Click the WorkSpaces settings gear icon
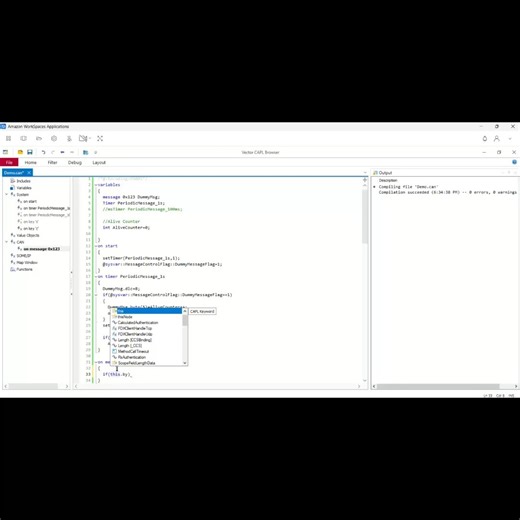520x520 pixels. tap(54, 138)
